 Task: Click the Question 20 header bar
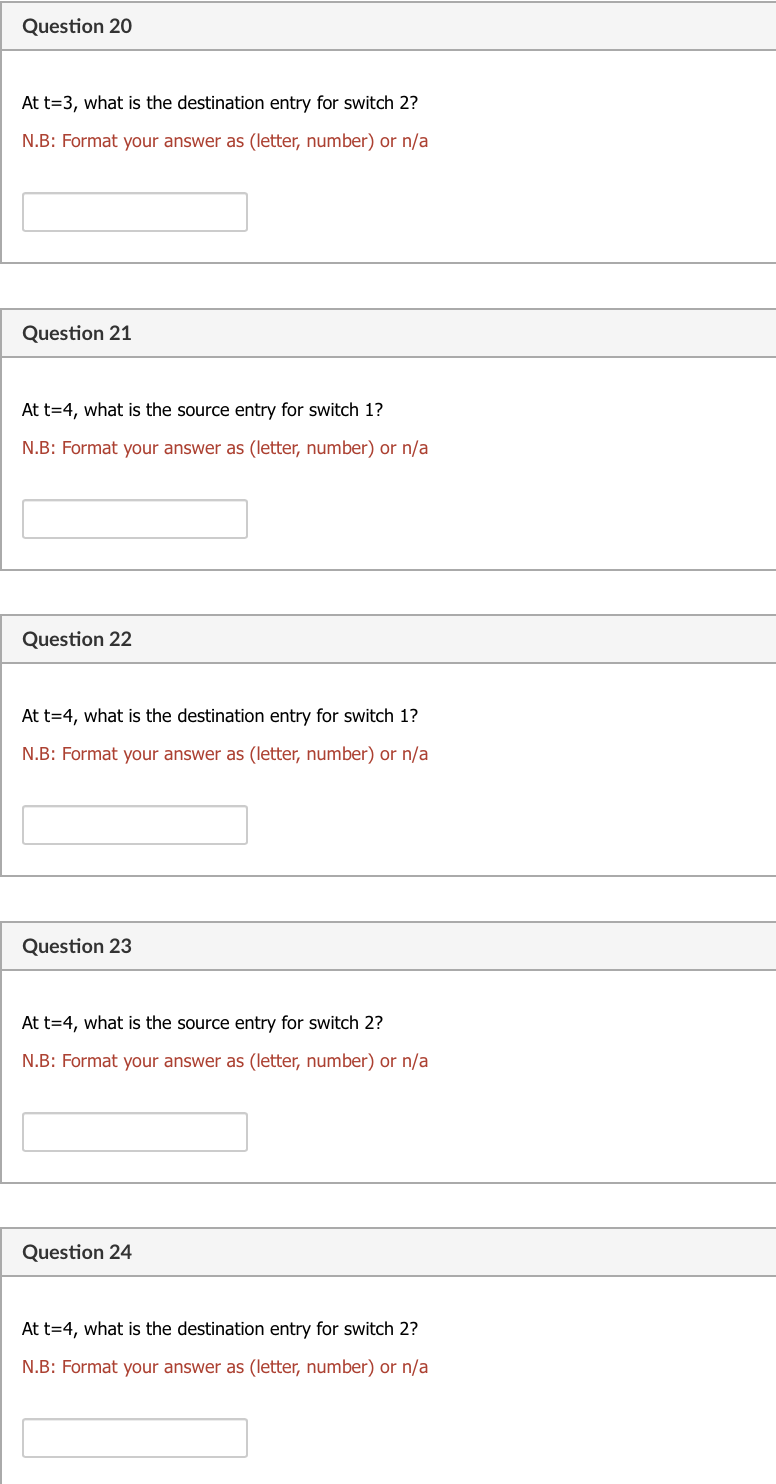[x=388, y=26]
